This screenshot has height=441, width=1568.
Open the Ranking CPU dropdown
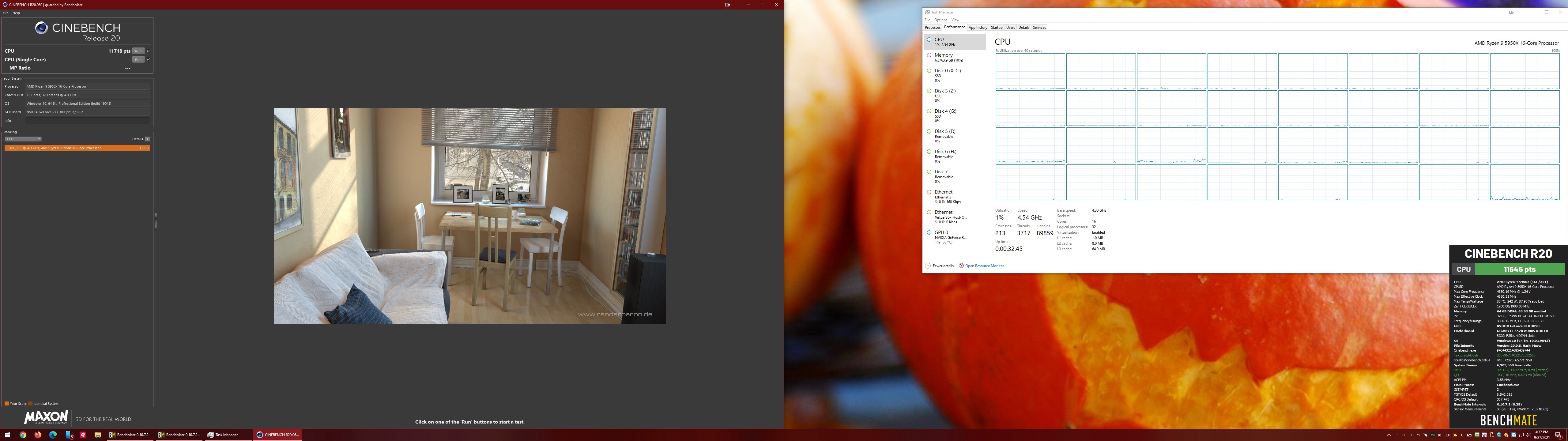point(23,139)
